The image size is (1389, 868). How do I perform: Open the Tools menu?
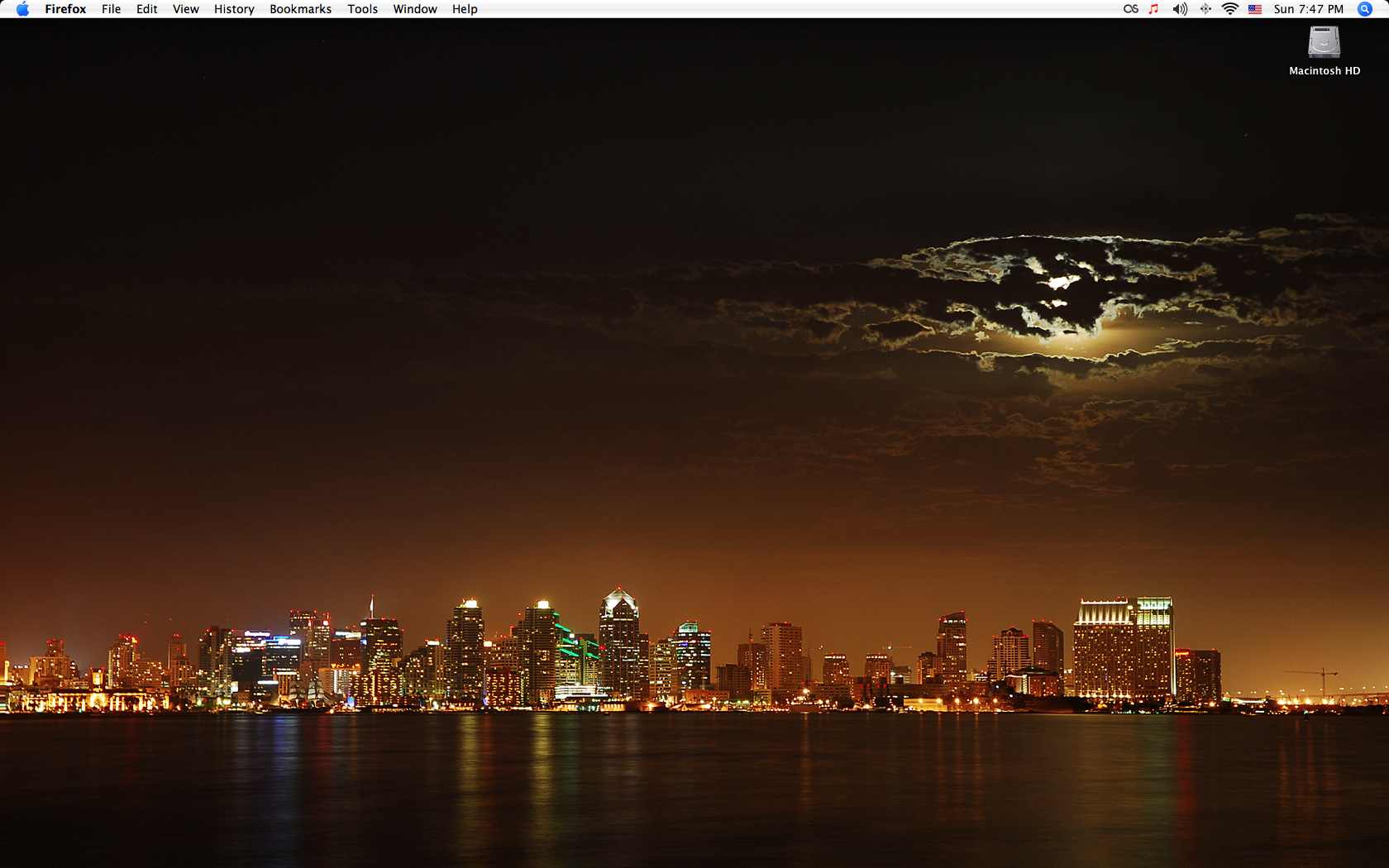pos(362,9)
